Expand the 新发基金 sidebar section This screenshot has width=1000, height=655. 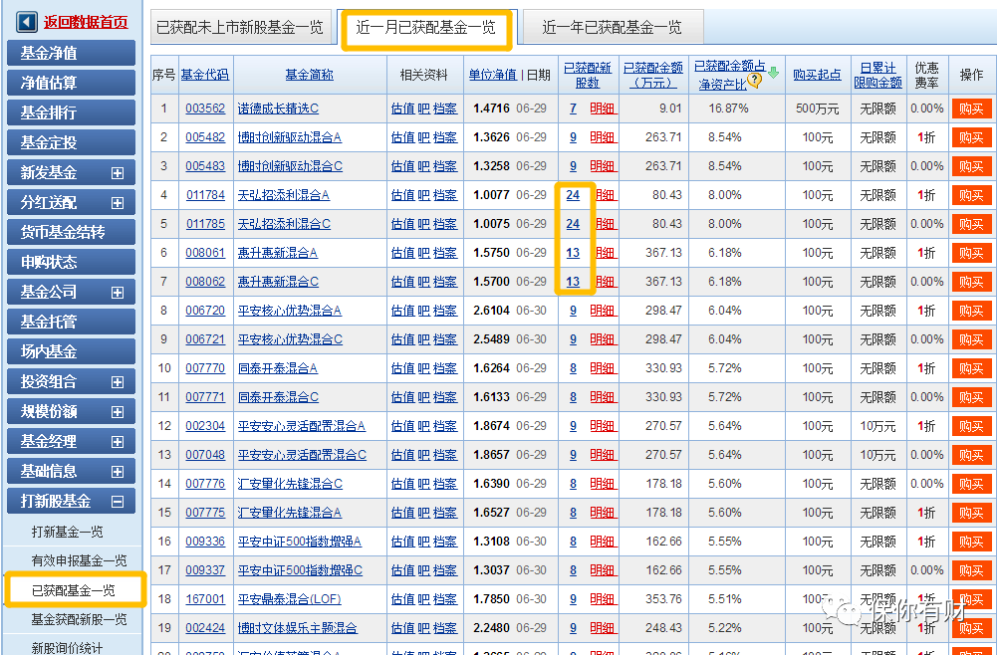[x=117, y=173]
